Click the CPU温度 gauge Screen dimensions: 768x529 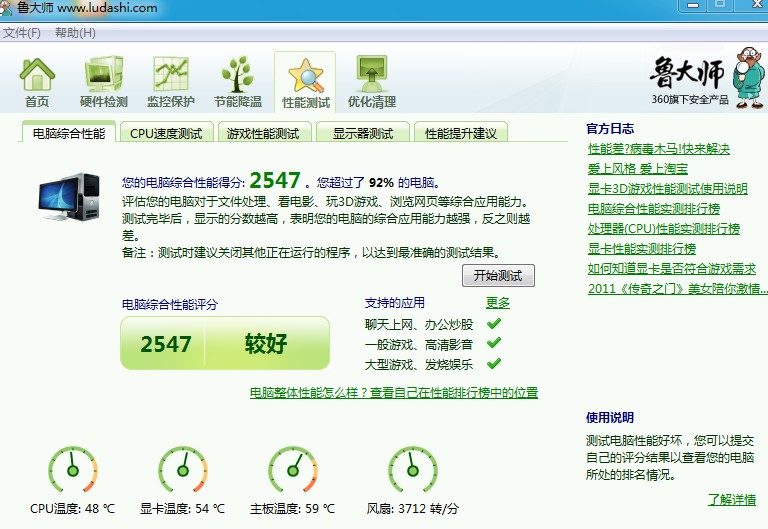pyautogui.click(x=72, y=469)
